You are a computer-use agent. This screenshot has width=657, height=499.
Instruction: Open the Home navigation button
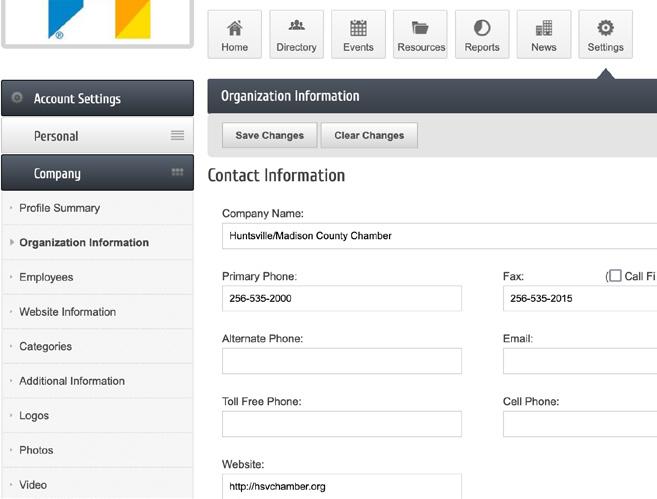click(235, 34)
